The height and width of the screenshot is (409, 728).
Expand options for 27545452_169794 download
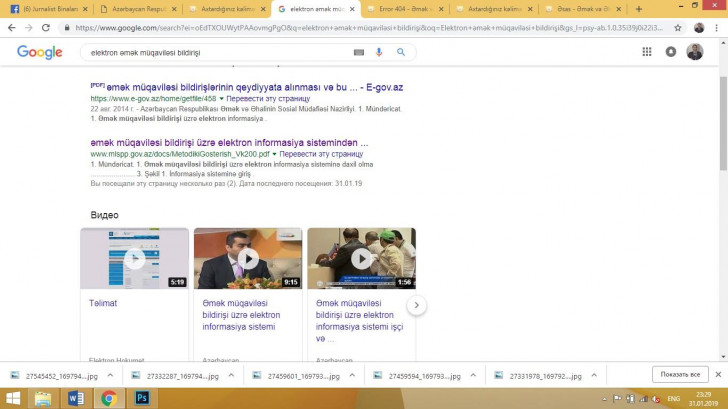tap(110, 375)
